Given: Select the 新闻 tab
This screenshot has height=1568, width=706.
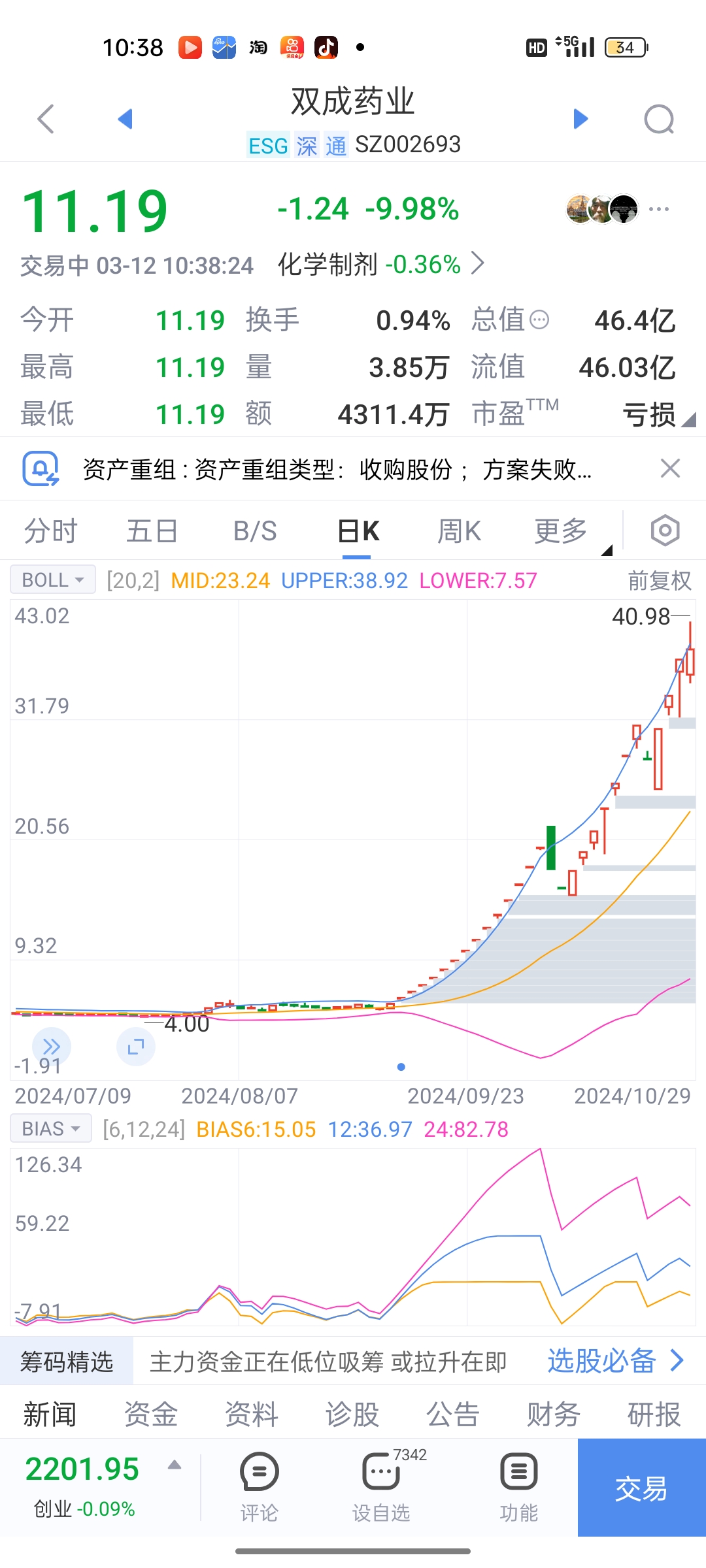Looking at the screenshot, I should pyautogui.click(x=50, y=1414).
